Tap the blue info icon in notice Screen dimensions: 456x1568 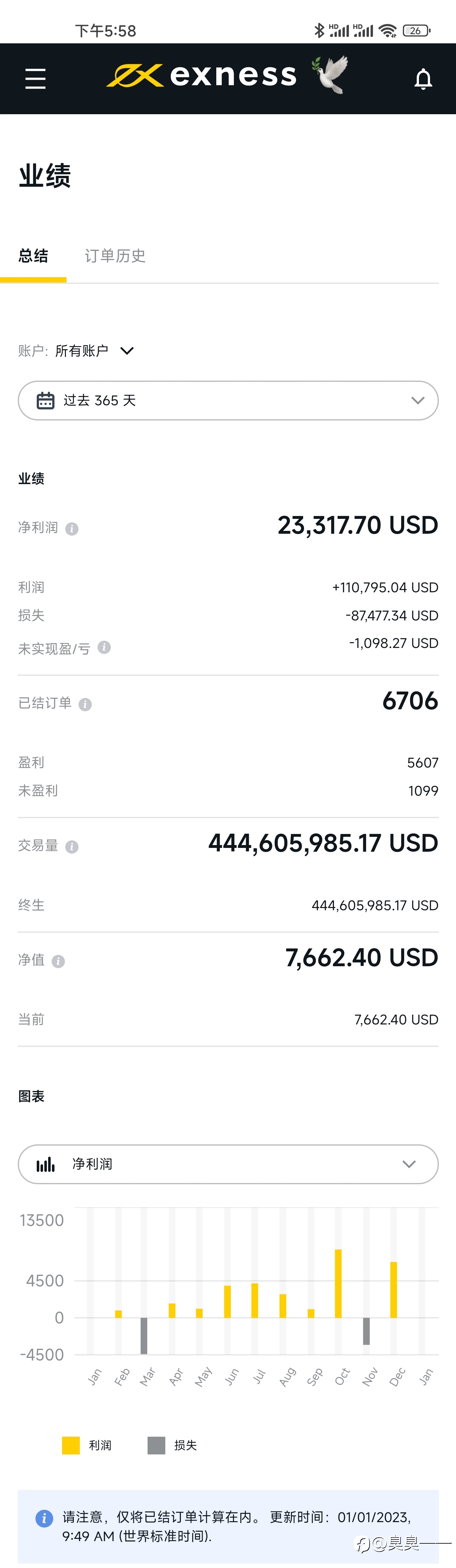point(44,1518)
